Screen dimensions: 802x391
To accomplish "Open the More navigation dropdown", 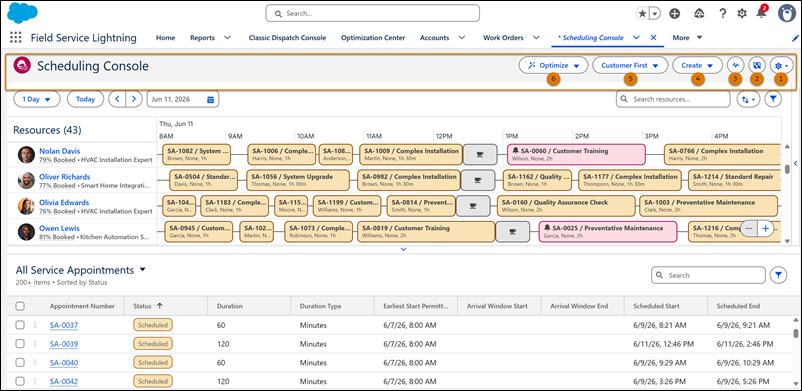I will pyautogui.click(x=687, y=37).
